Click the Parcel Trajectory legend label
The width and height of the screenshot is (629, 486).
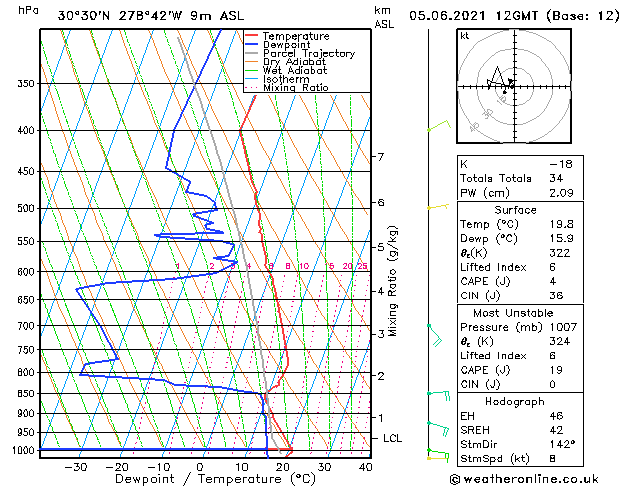click(x=309, y=53)
